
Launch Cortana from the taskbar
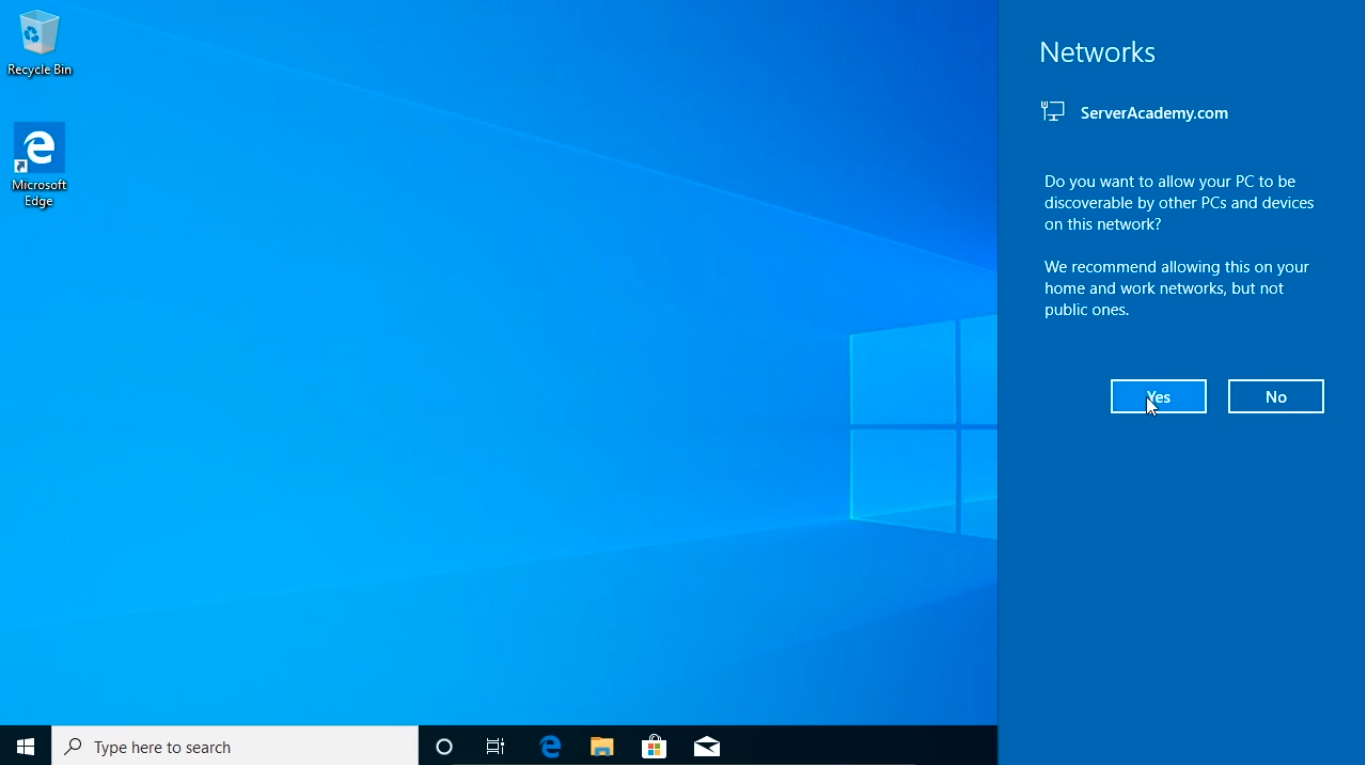444,746
